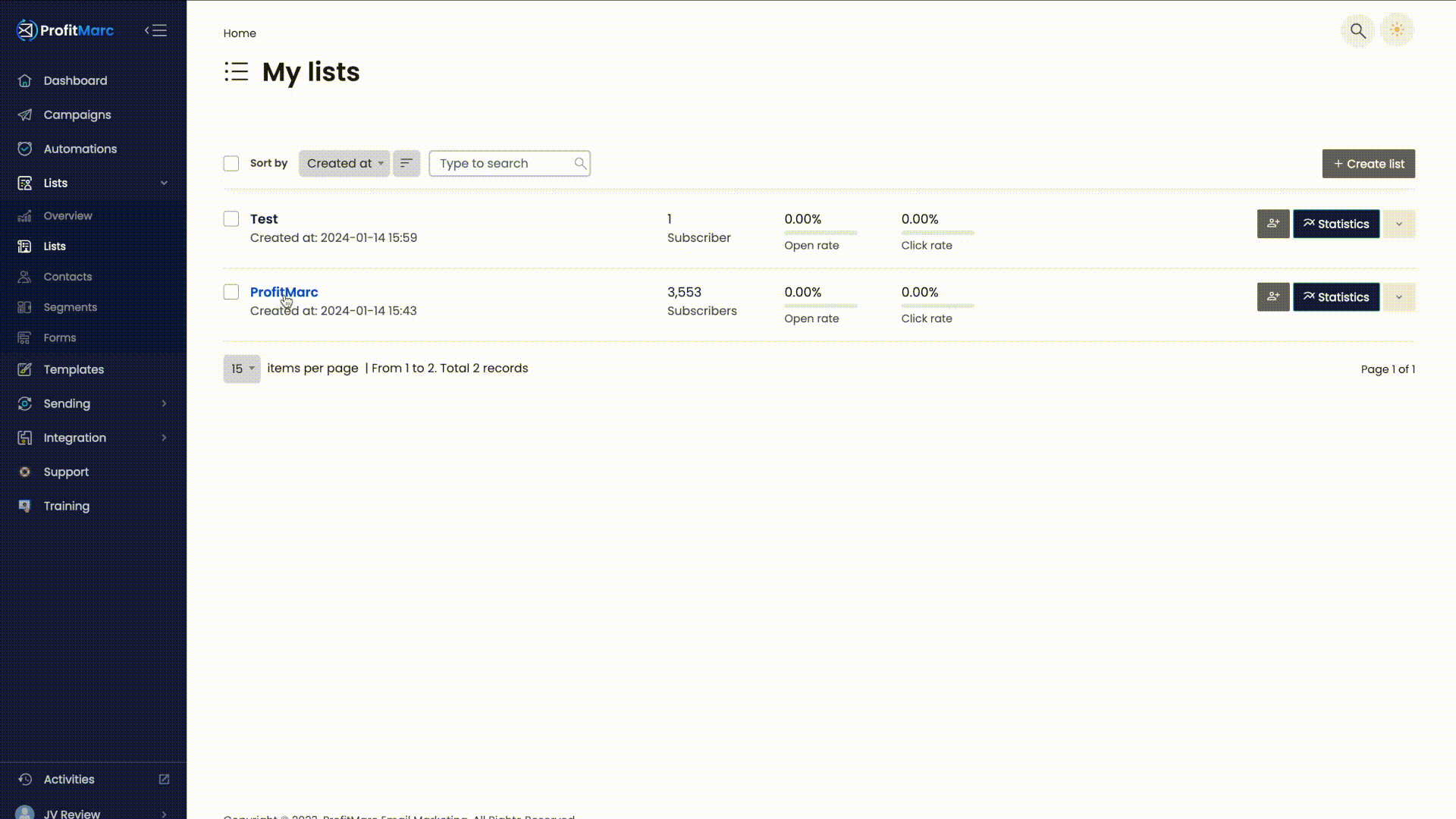Click the Contacts person icon
The width and height of the screenshot is (1456, 819).
tap(25, 277)
